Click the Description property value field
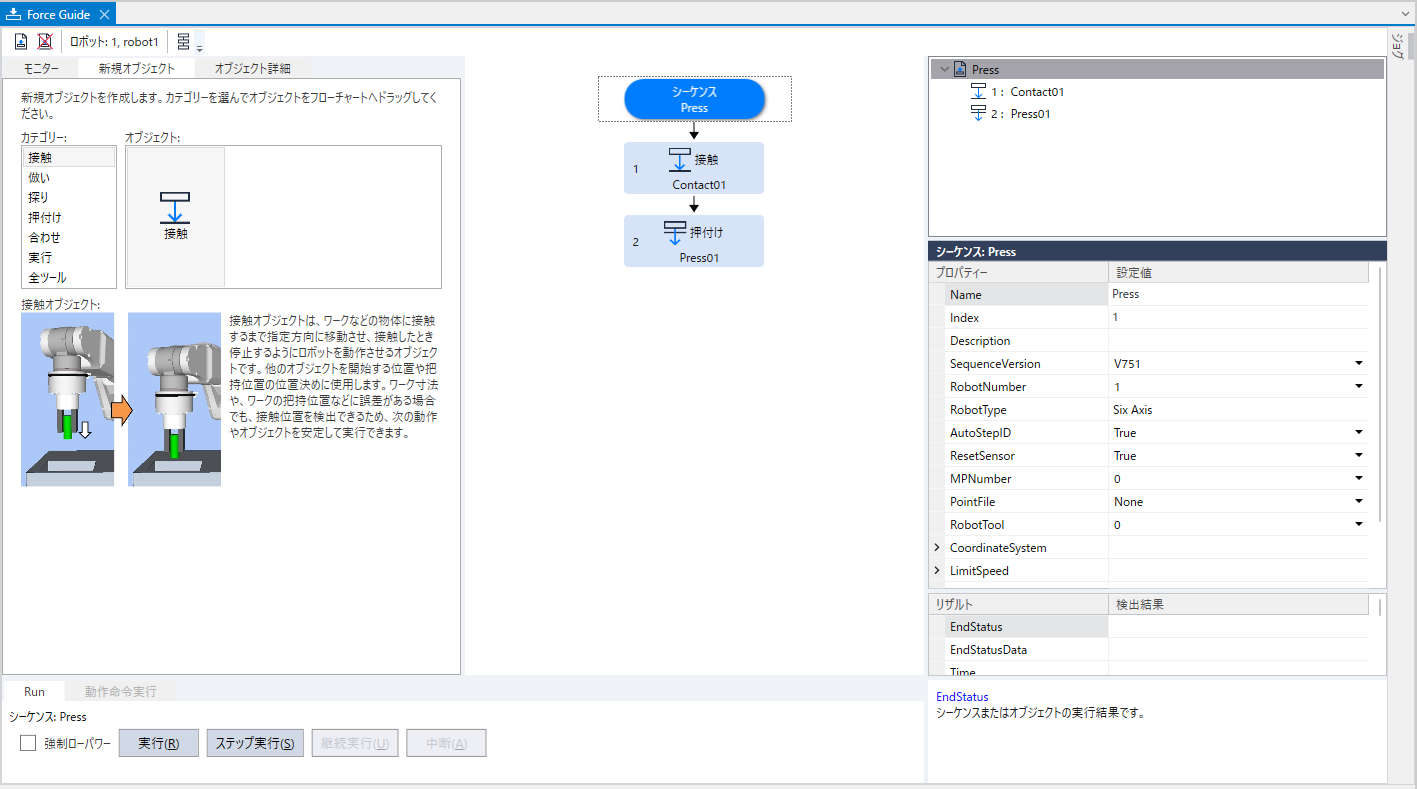The image size is (1417, 789). [x=1237, y=341]
